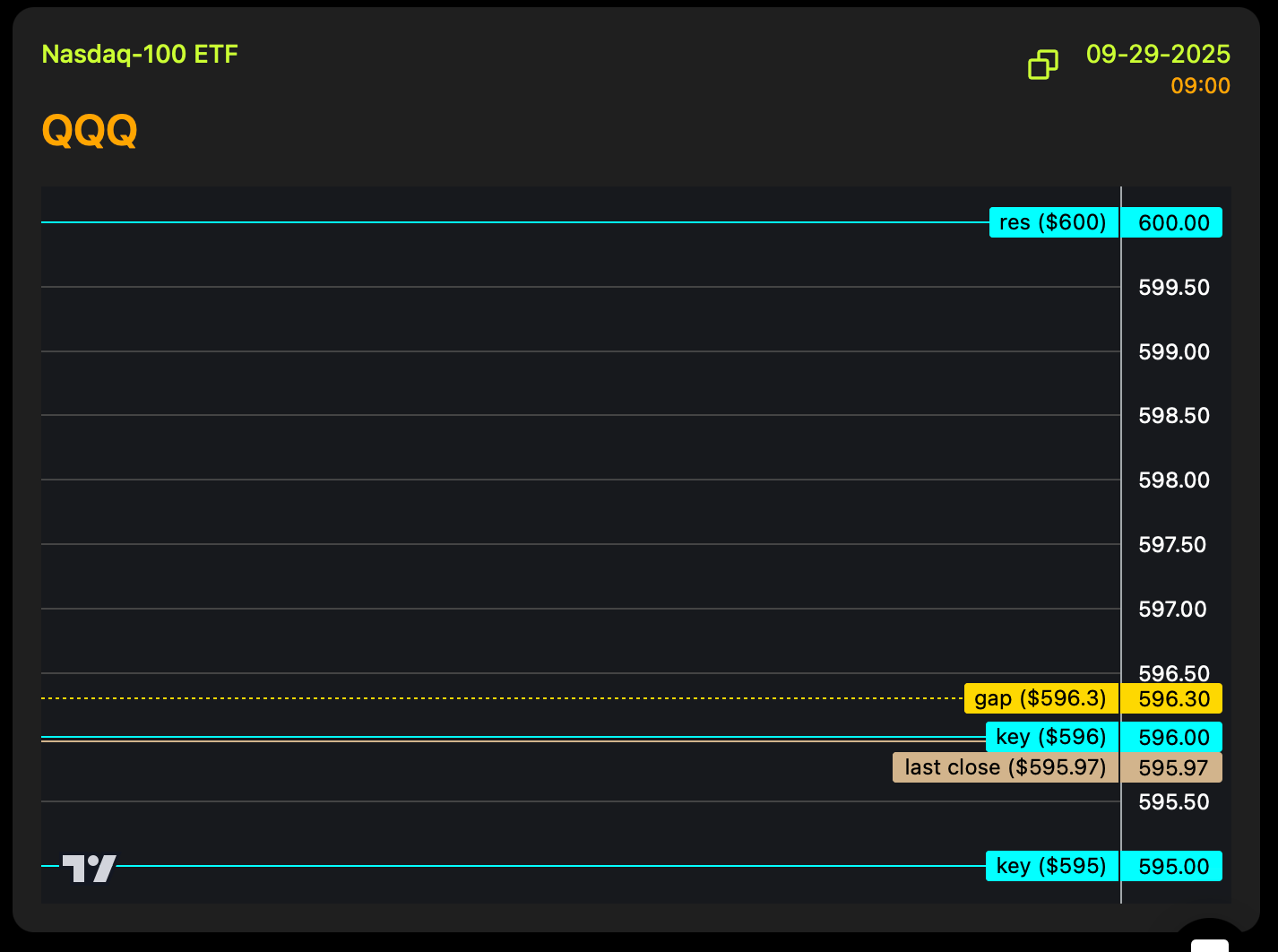Select the res ($600) level label
This screenshot has width=1278, height=952.
coord(1053,222)
